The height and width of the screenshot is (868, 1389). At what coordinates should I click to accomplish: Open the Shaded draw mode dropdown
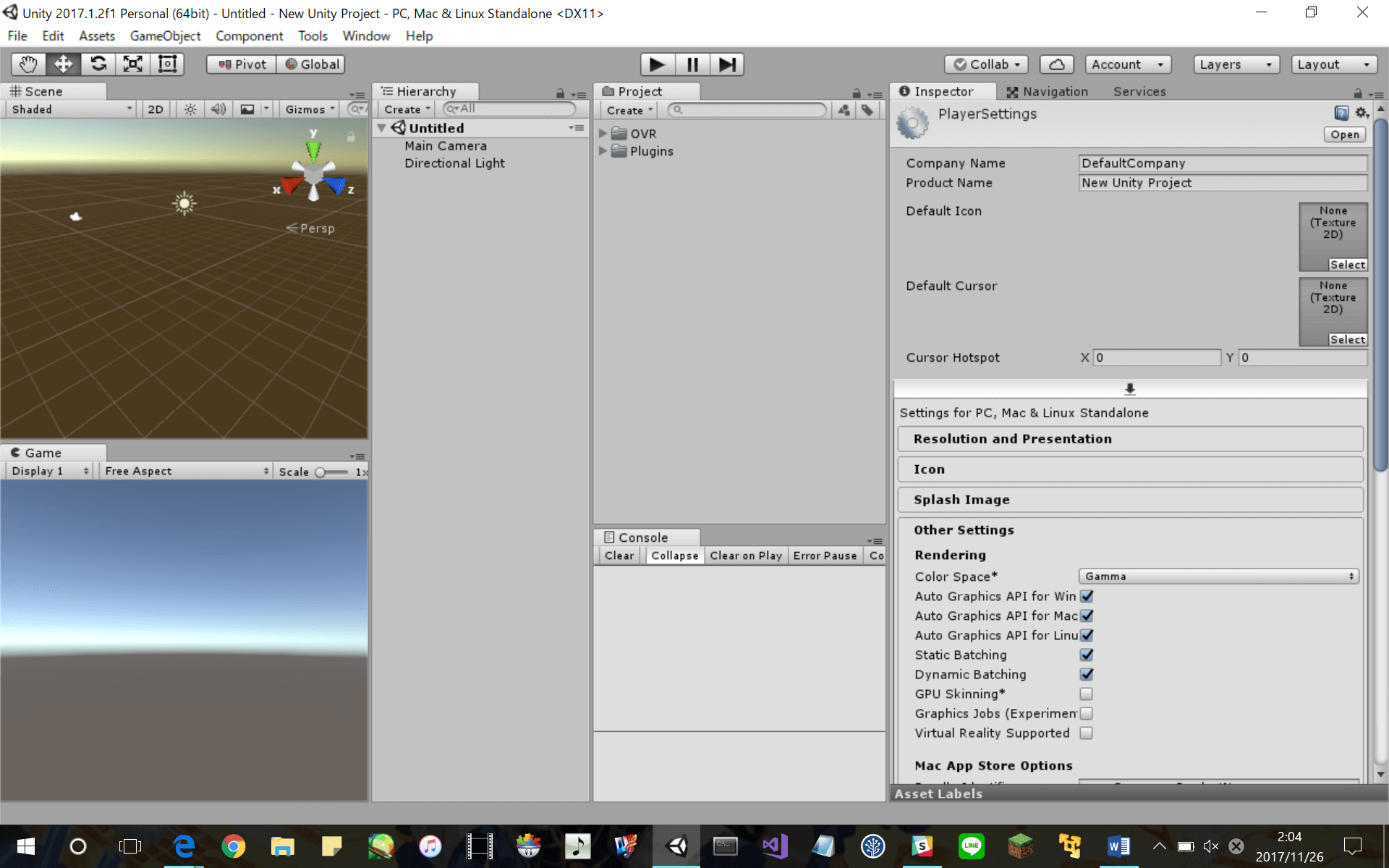72,109
